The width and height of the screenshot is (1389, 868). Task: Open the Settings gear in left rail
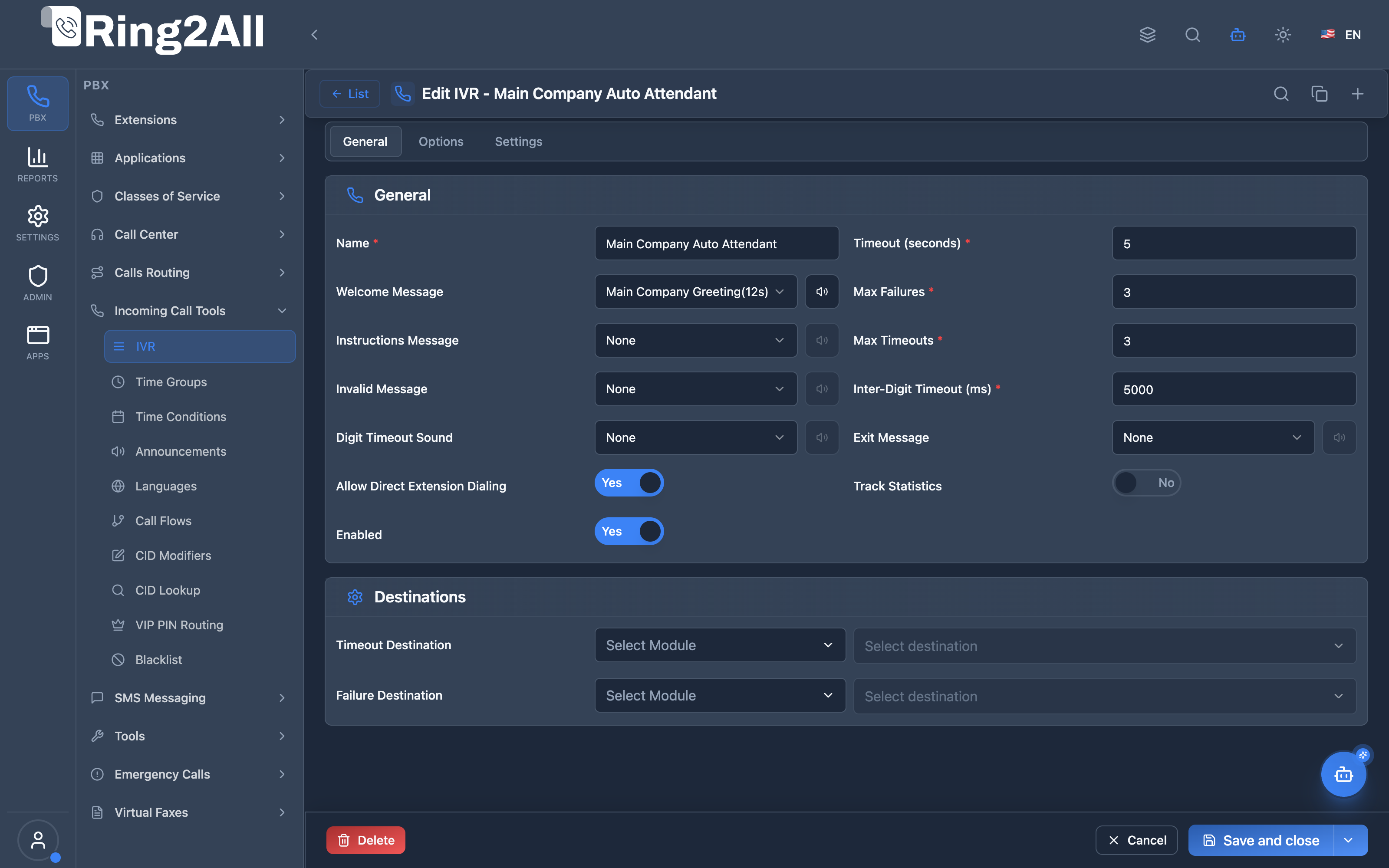pos(37,224)
